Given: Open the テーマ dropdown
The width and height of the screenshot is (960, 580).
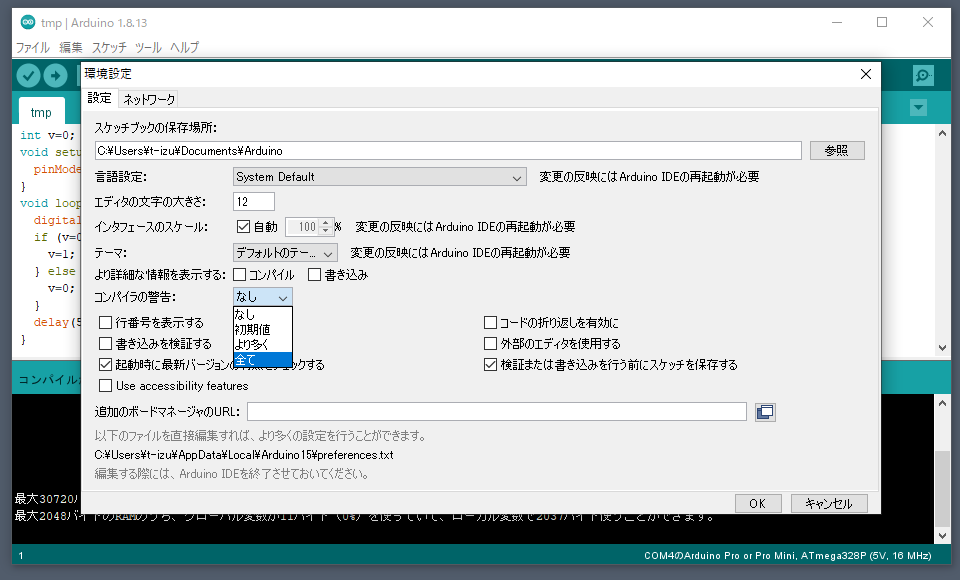Looking at the screenshot, I should coord(285,252).
